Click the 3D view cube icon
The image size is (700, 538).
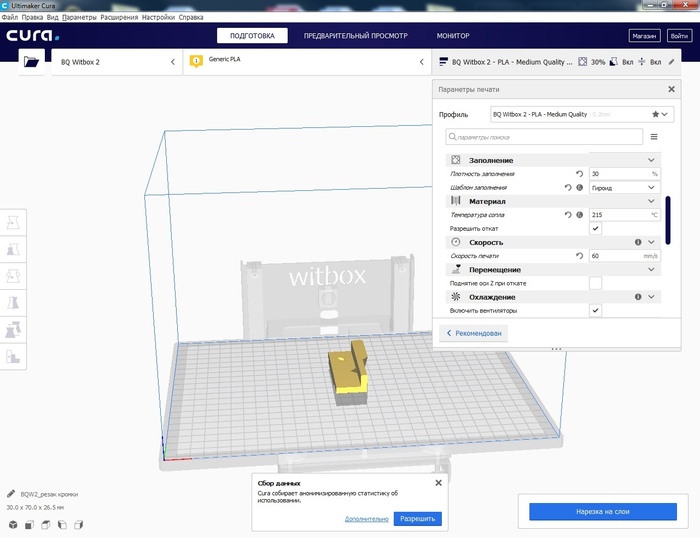coord(13,524)
